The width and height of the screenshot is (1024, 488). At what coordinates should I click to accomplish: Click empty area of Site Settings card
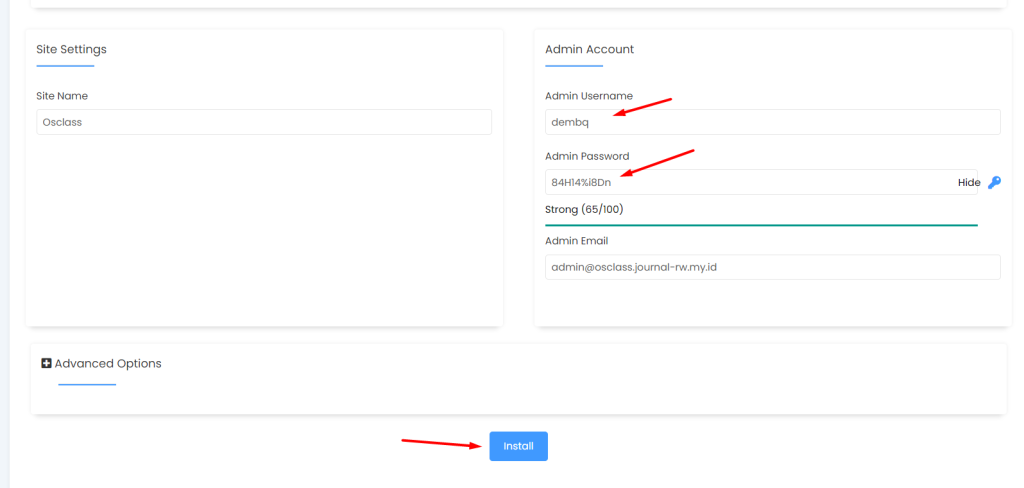(264, 230)
